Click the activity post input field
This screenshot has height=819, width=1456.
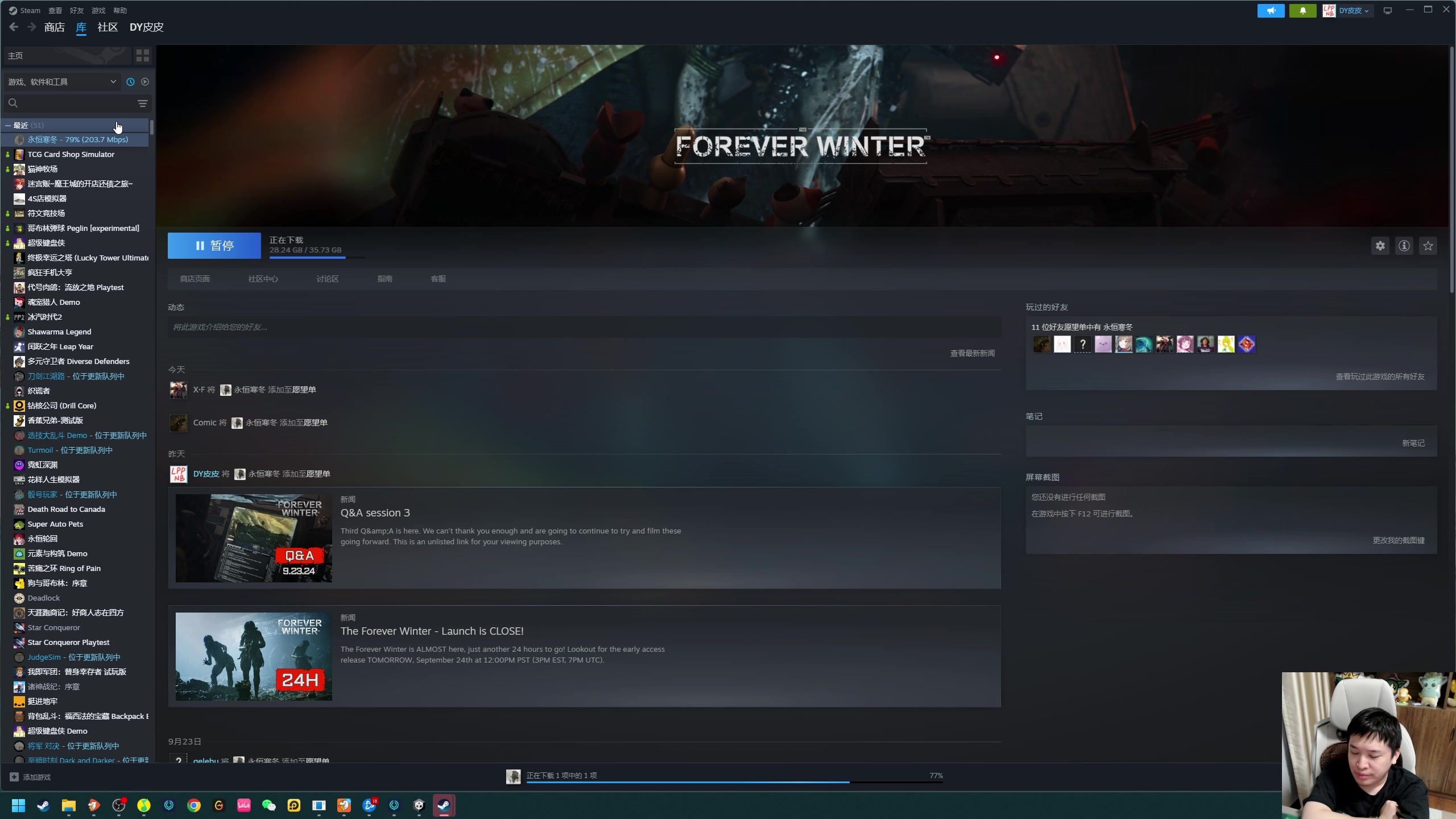tap(584, 327)
